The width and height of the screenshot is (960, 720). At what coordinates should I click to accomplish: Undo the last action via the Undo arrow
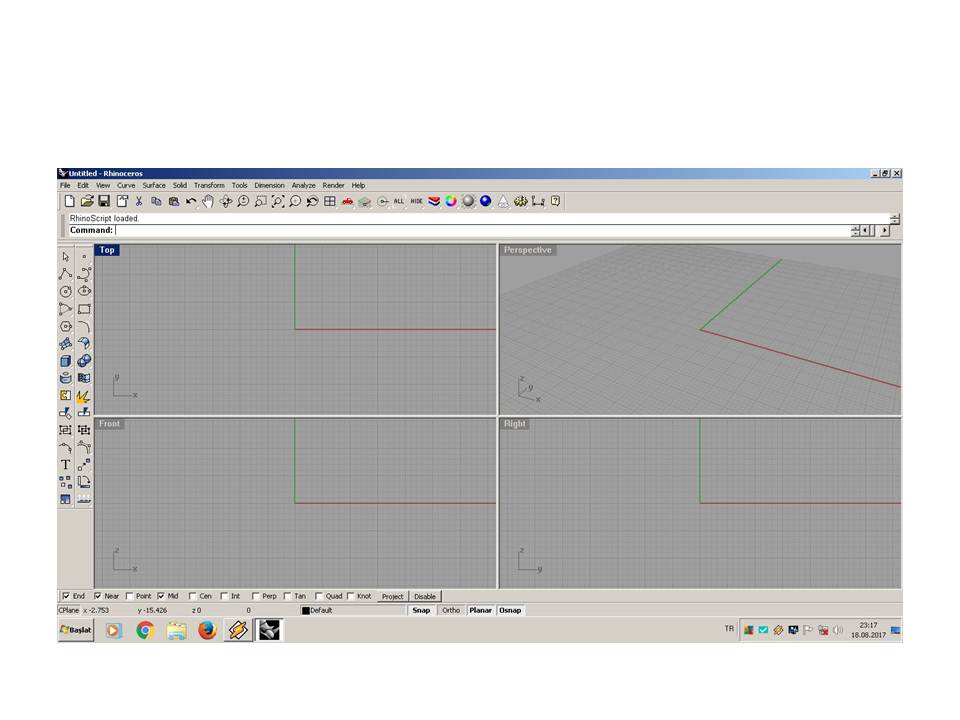point(191,201)
